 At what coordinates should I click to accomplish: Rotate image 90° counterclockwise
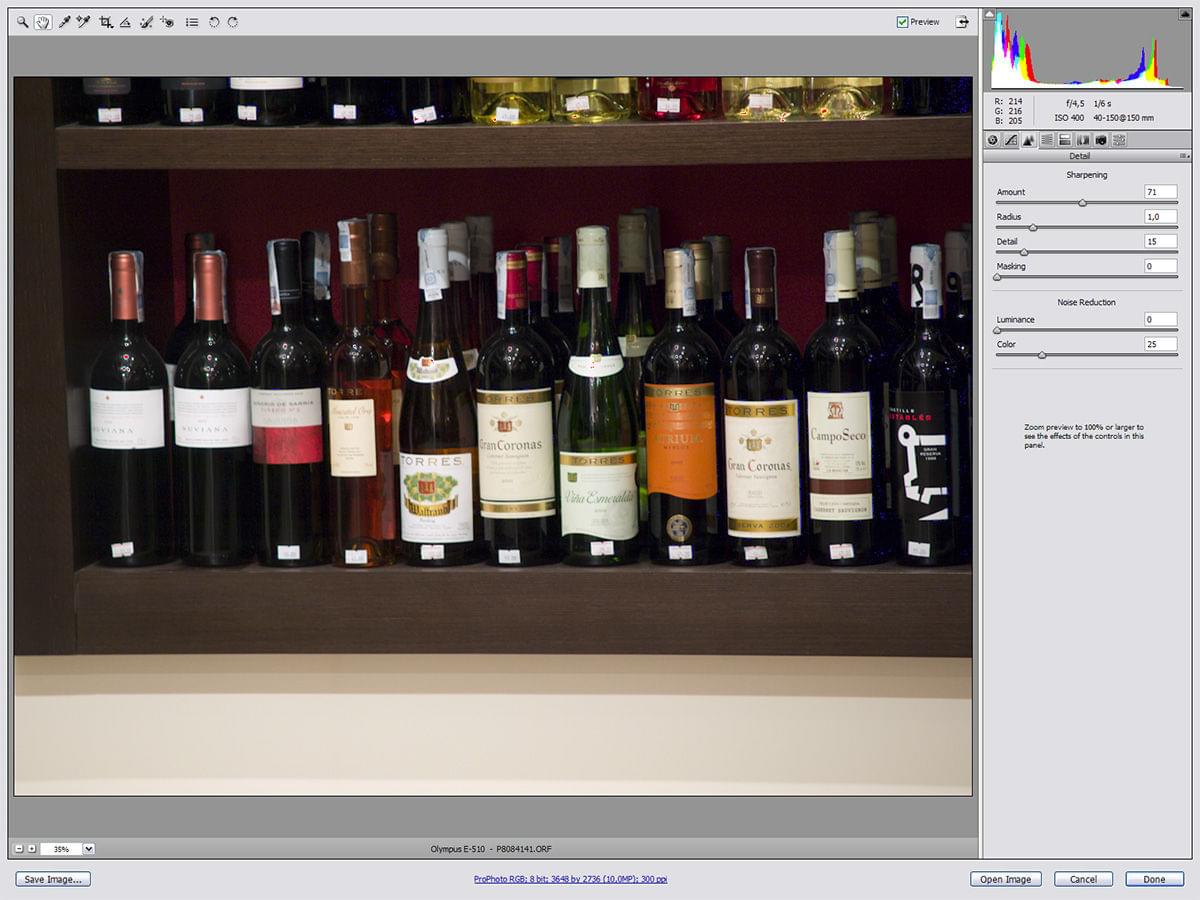point(214,22)
